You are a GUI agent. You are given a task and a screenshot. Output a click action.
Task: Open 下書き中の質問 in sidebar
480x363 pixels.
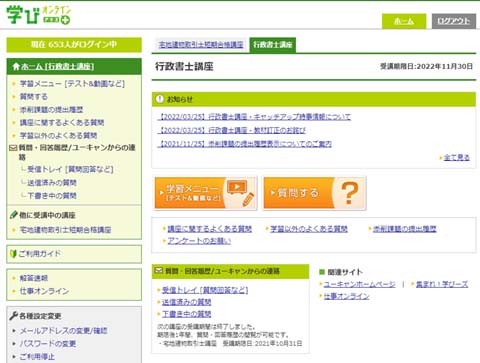pos(52,196)
